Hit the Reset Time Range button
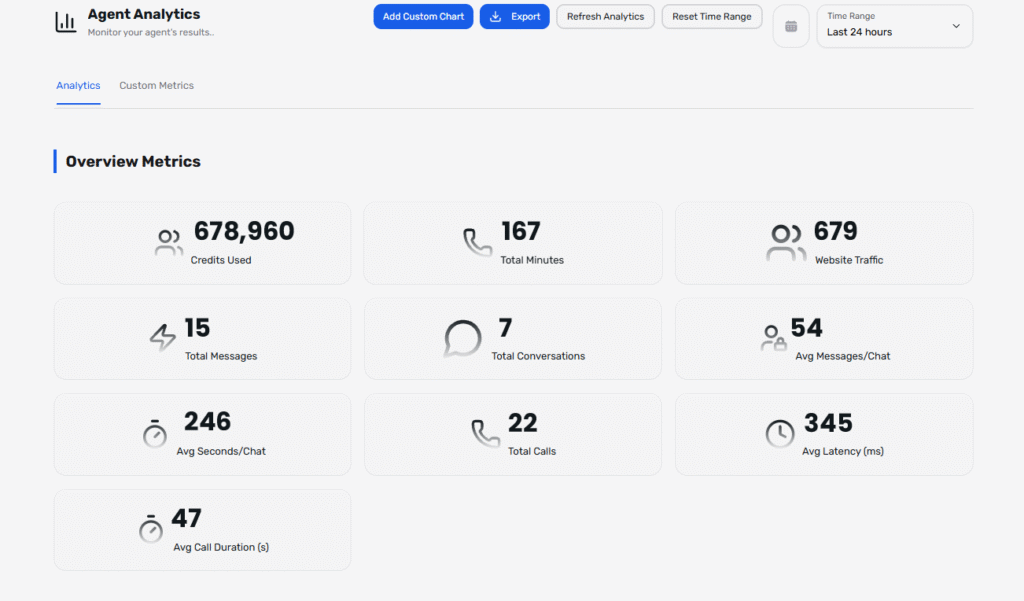Image resolution: width=1024 pixels, height=601 pixels. pos(711,17)
